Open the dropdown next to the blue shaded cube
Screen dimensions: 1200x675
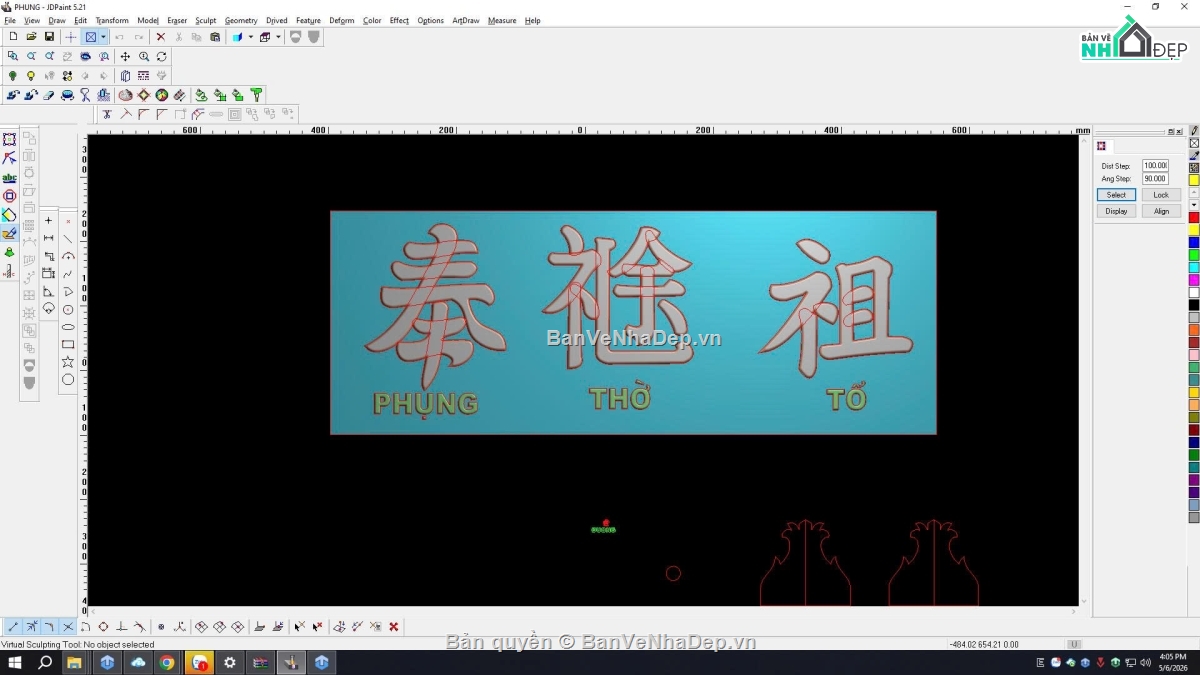[x=251, y=37]
